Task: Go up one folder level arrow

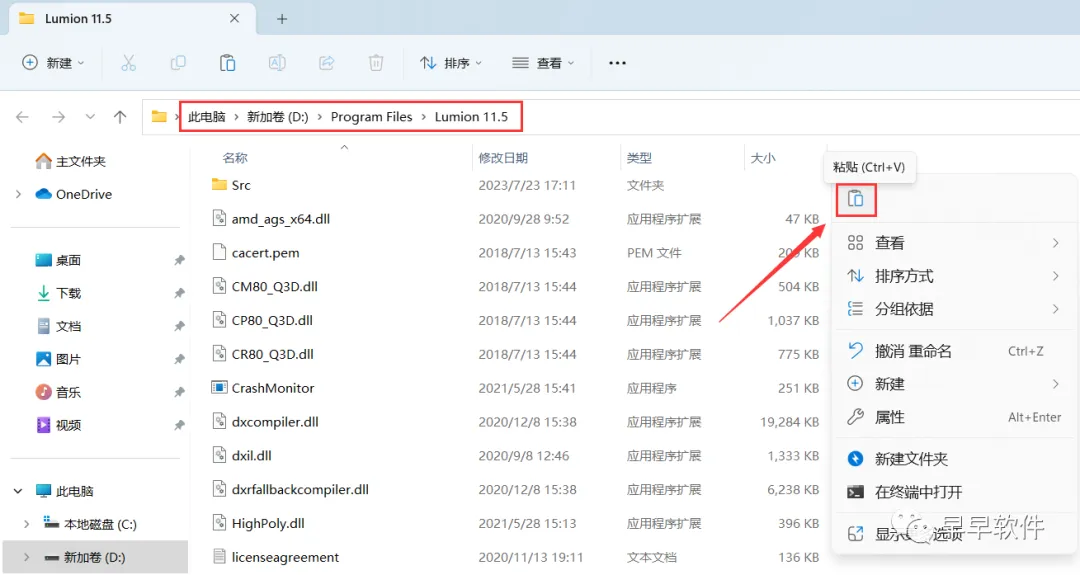Action: pos(120,117)
